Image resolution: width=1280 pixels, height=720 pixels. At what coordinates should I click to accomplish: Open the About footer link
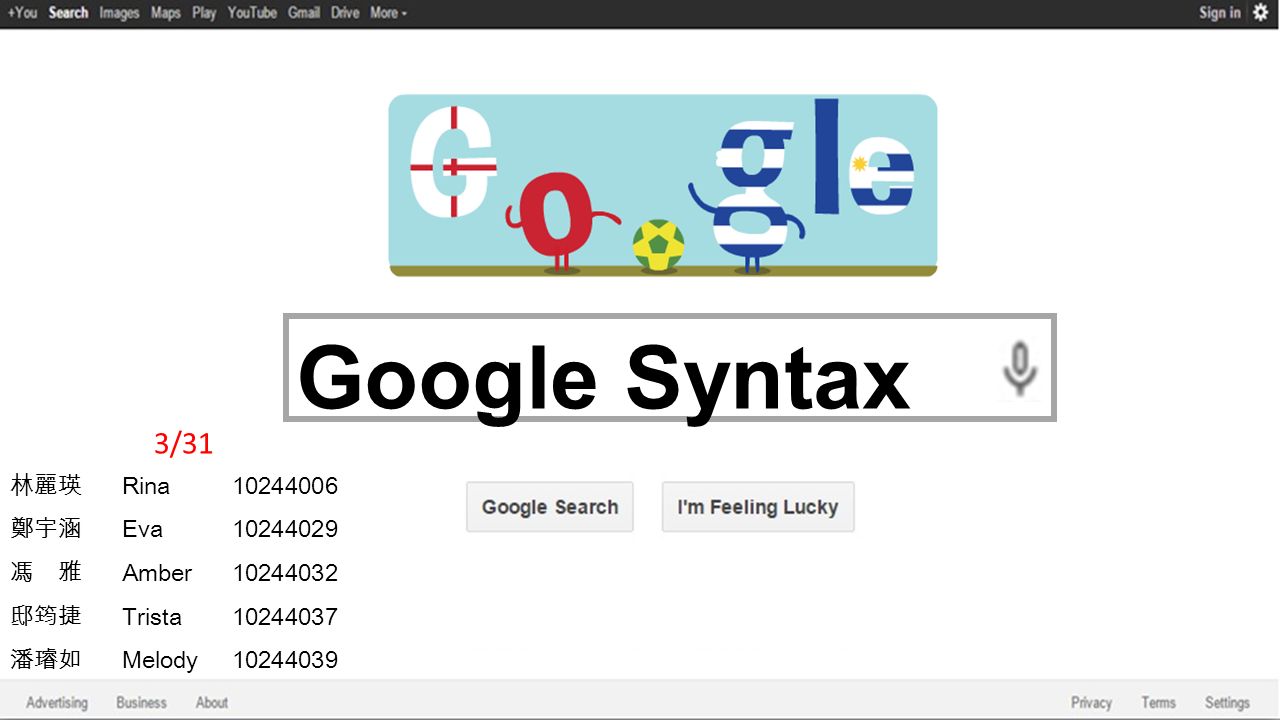click(212, 703)
